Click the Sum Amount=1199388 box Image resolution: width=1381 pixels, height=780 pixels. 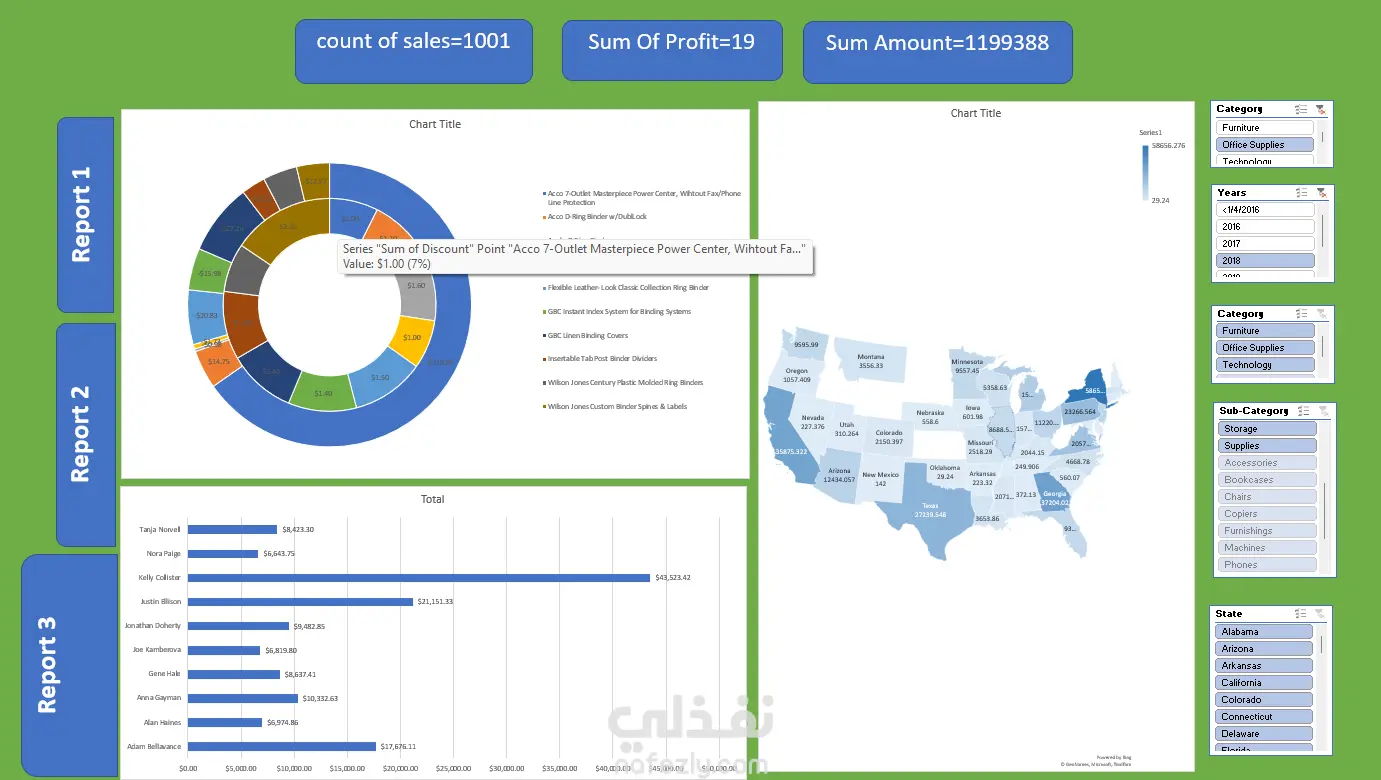point(937,52)
